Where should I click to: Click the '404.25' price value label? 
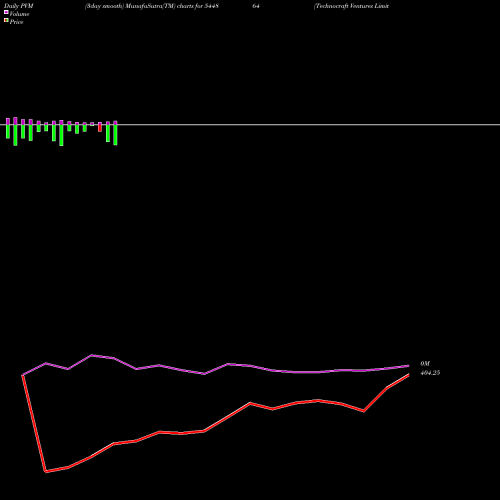(430, 373)
